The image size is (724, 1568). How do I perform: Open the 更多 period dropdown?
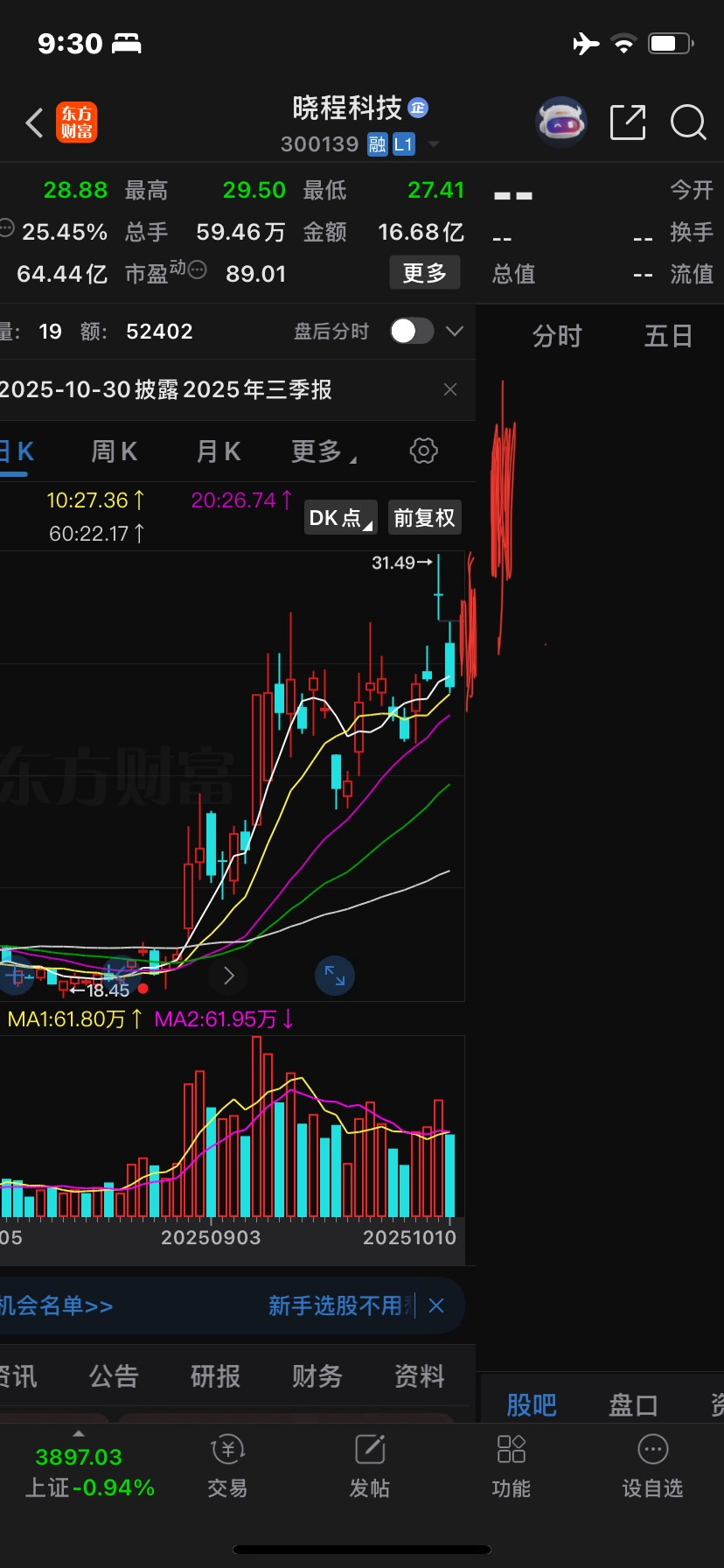[324, 451]
